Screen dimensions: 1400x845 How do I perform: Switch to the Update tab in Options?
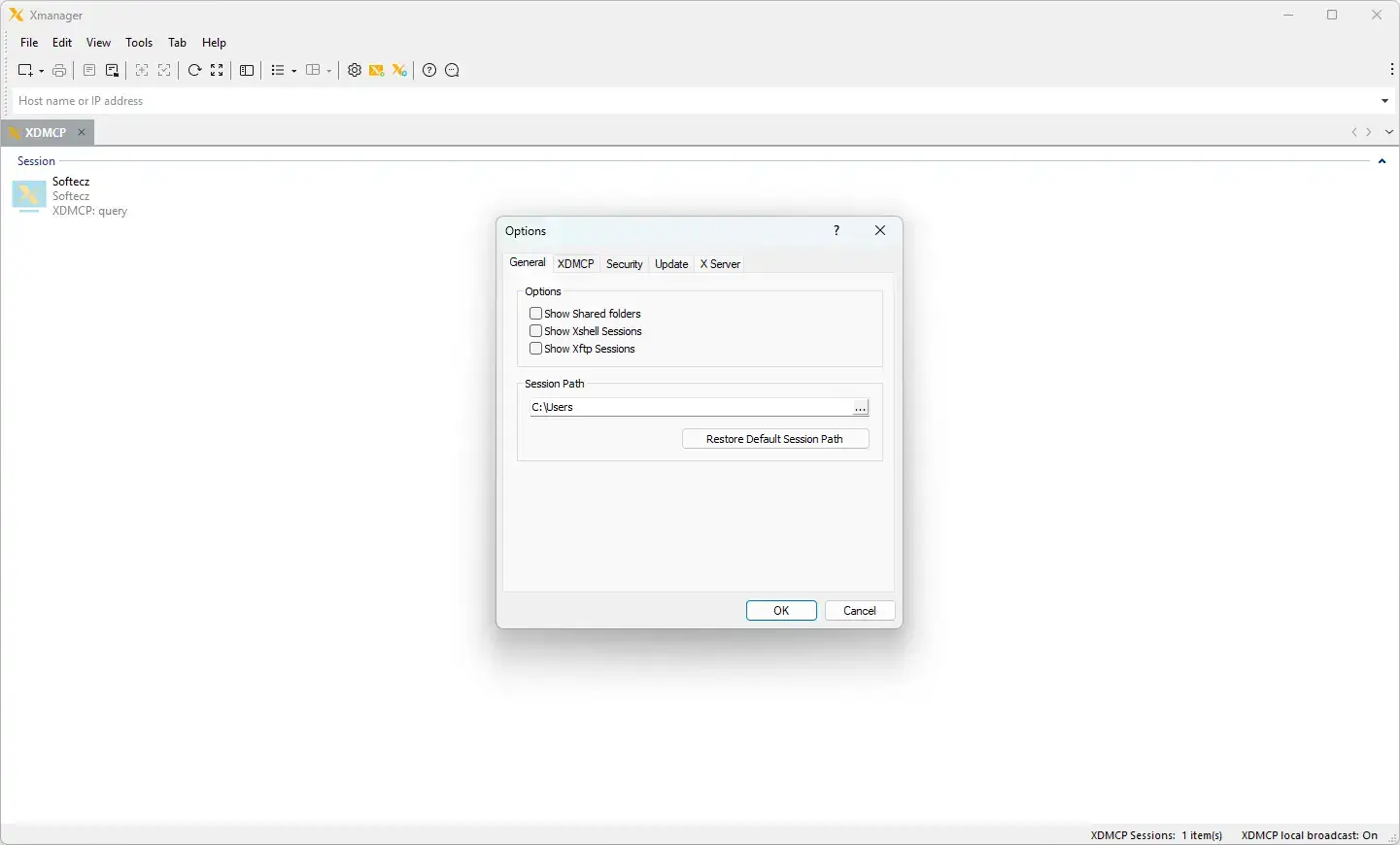click(671, 264)
